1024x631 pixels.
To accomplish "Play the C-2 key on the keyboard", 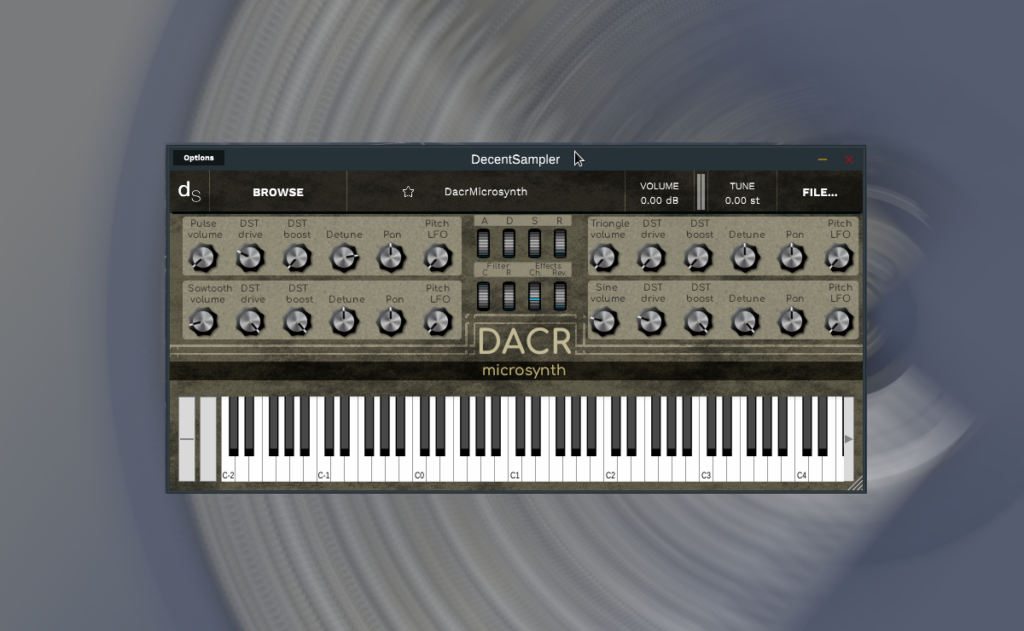I will [228, 468].
